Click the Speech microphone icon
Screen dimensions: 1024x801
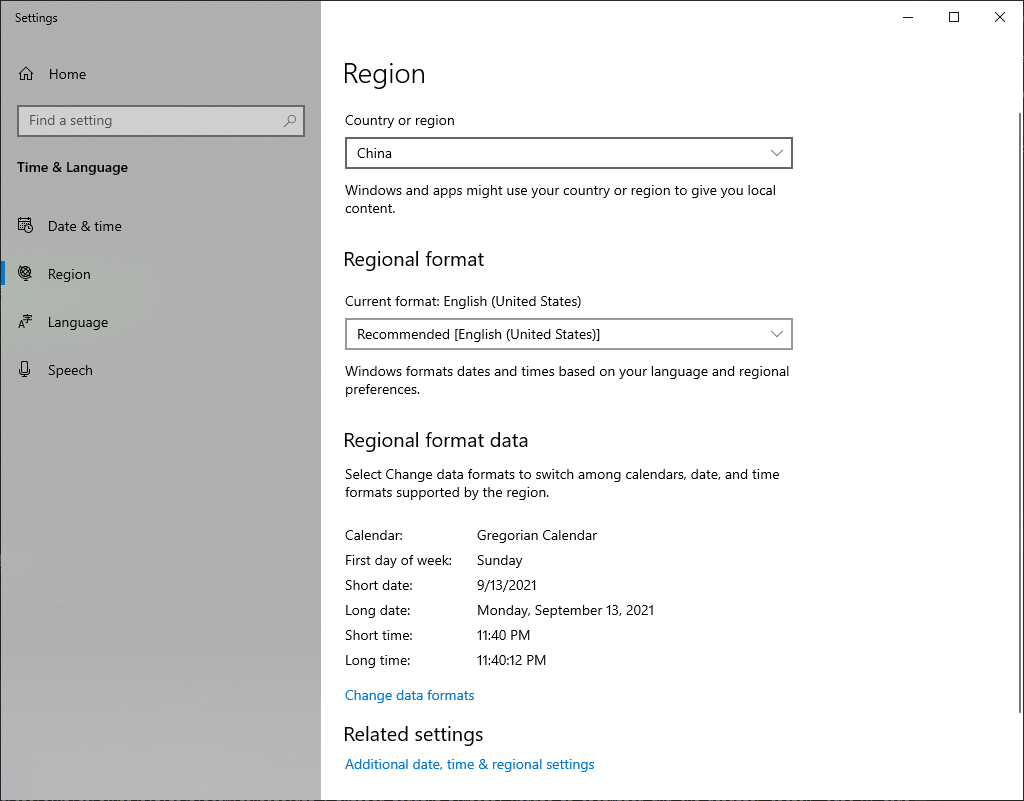pos(26,370)
